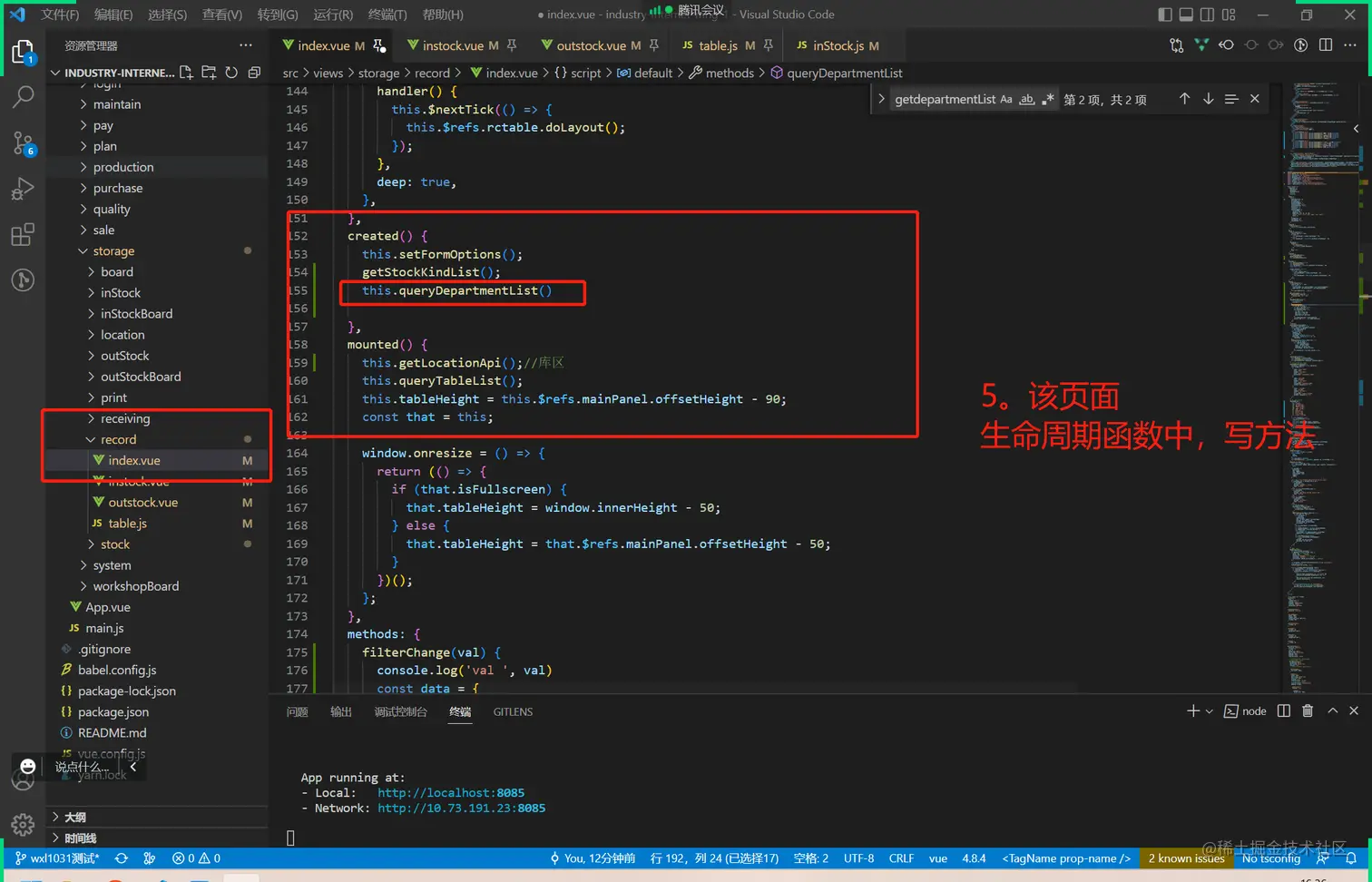Create a new terminal with the plus icon
This screenshot has height=882, width=1372.
click(x=1193, y=711)
